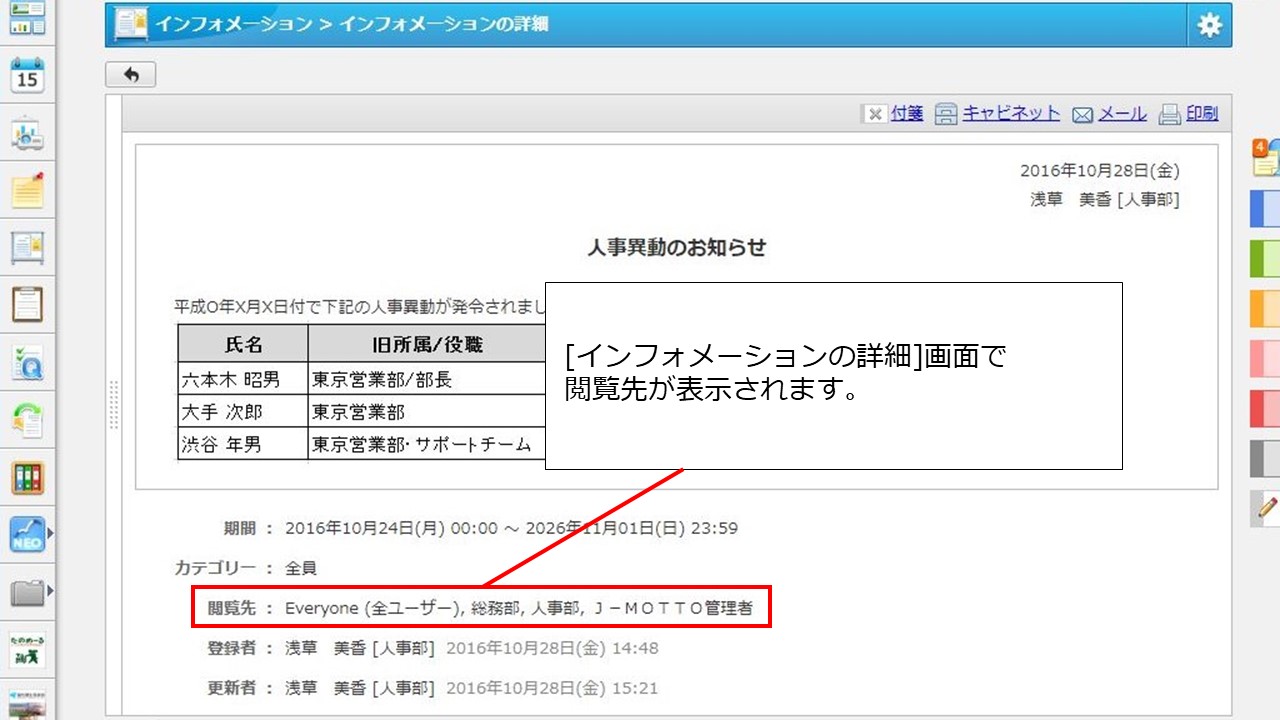Viewport: 1280px width, 720px height.
Task: Click the 付箋 link
Action: point(906,114)
